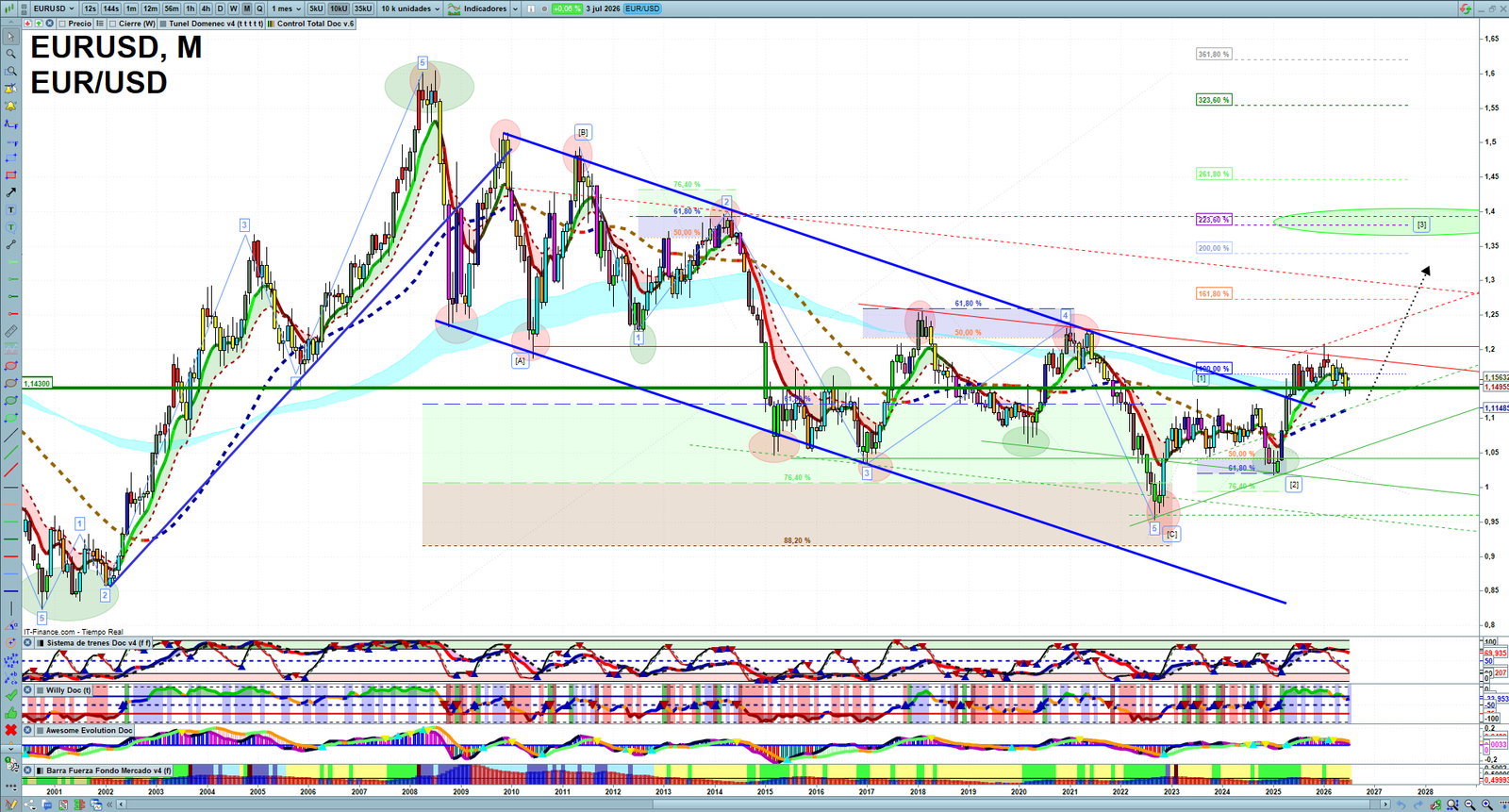Select the red rectangle drawing tool
1509x812 pixels.
pyautogui.click(x=11, y=175)
